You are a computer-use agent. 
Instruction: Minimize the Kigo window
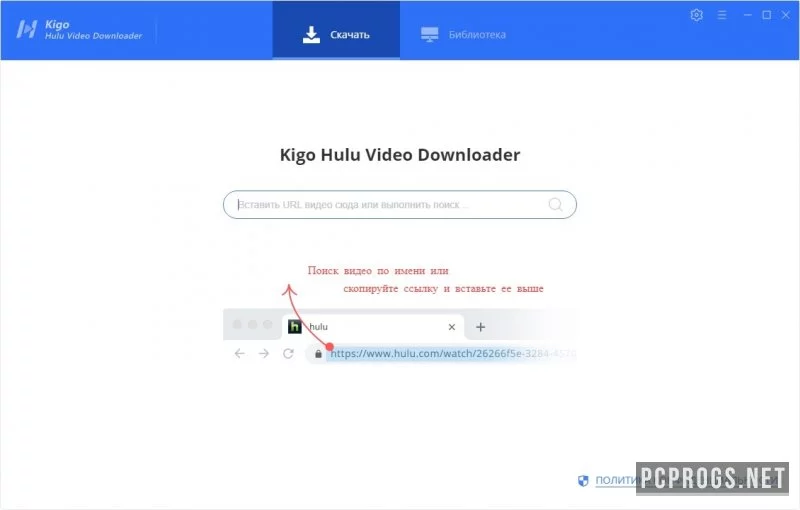(x=748, y=15)
